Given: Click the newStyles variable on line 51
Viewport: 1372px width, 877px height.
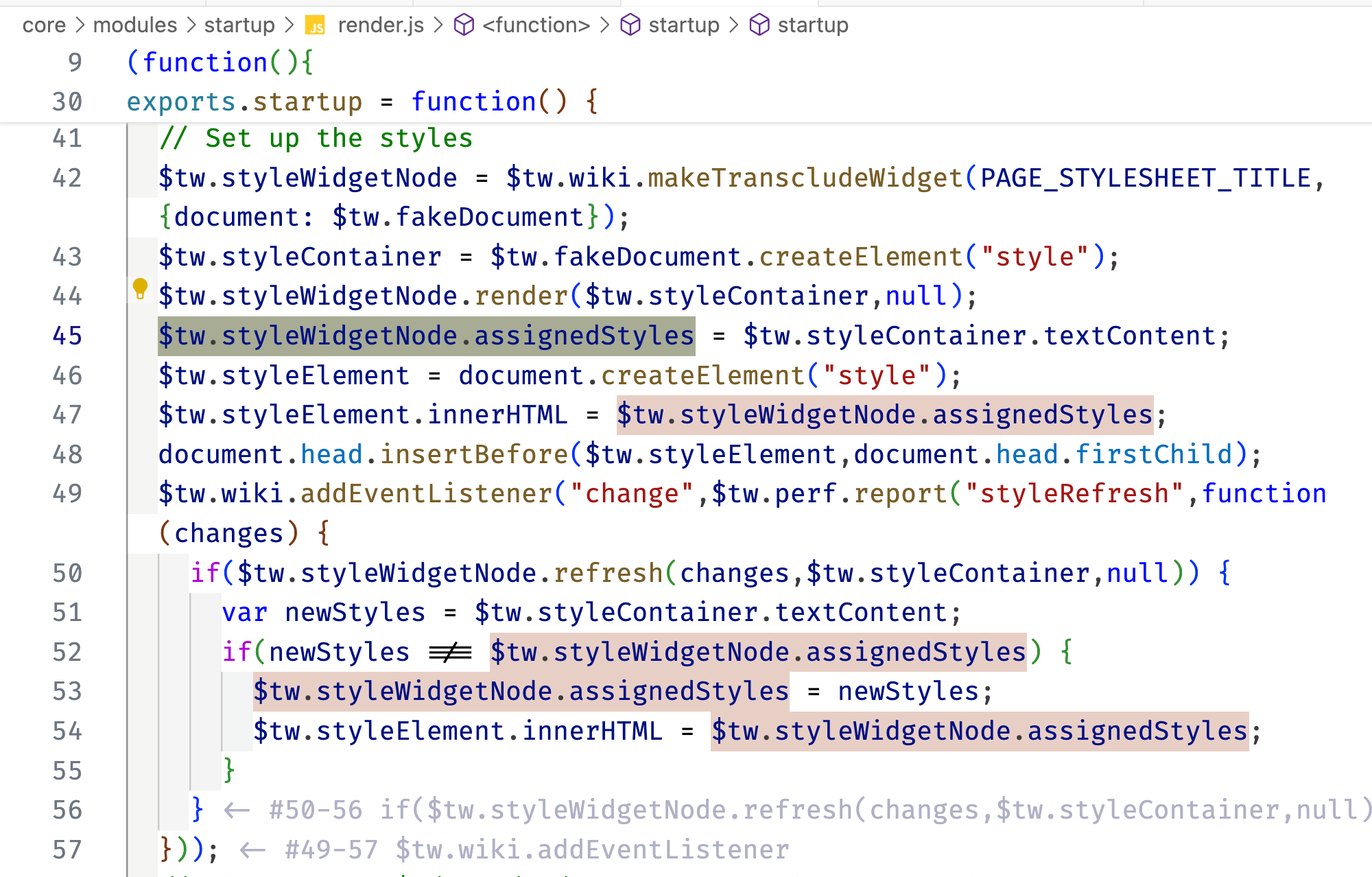Looking at the screenshot, I should click(x=355, y=613).
